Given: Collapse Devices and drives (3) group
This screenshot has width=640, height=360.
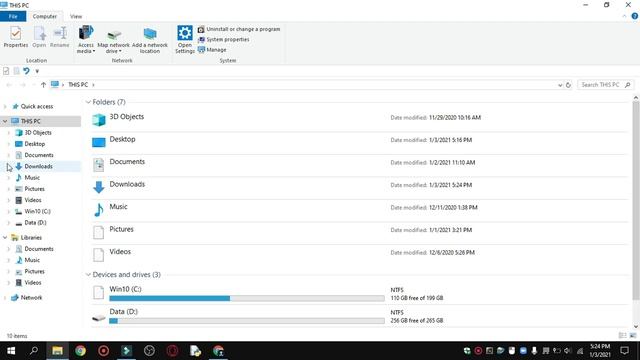Looking at the screenshot, I should 88,275.
